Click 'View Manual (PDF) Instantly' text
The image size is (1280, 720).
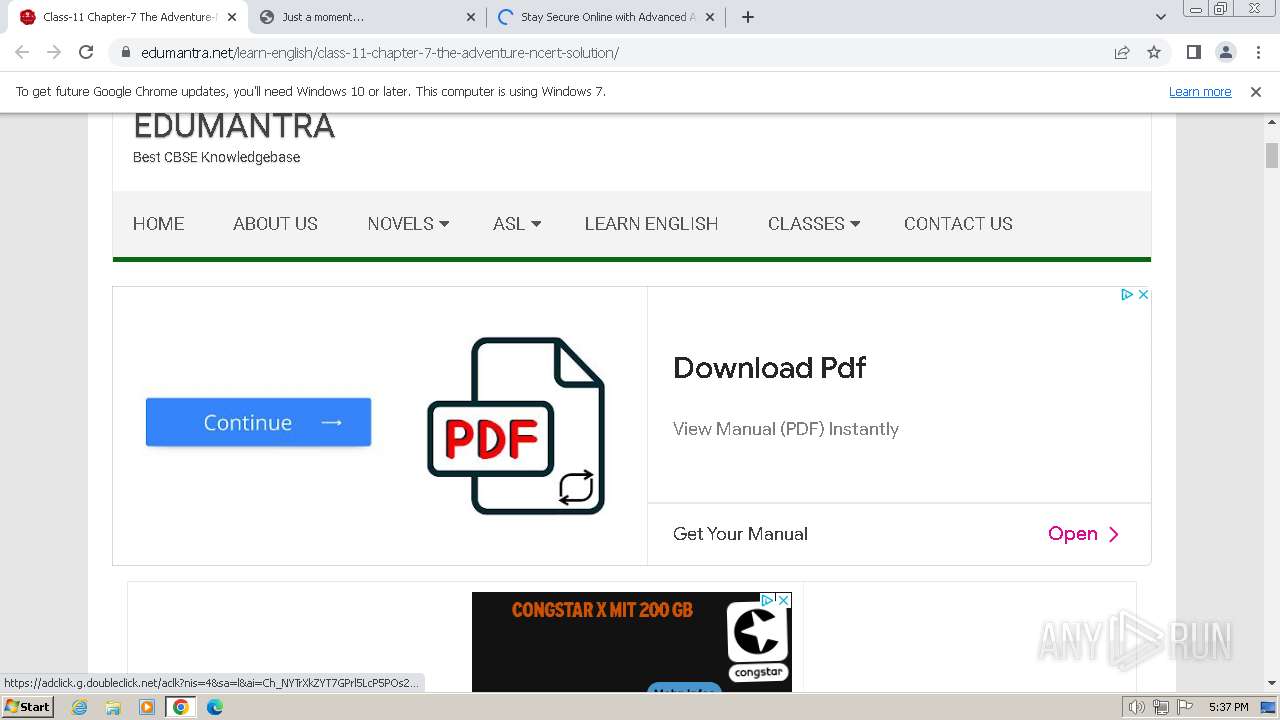coord(786,429)
